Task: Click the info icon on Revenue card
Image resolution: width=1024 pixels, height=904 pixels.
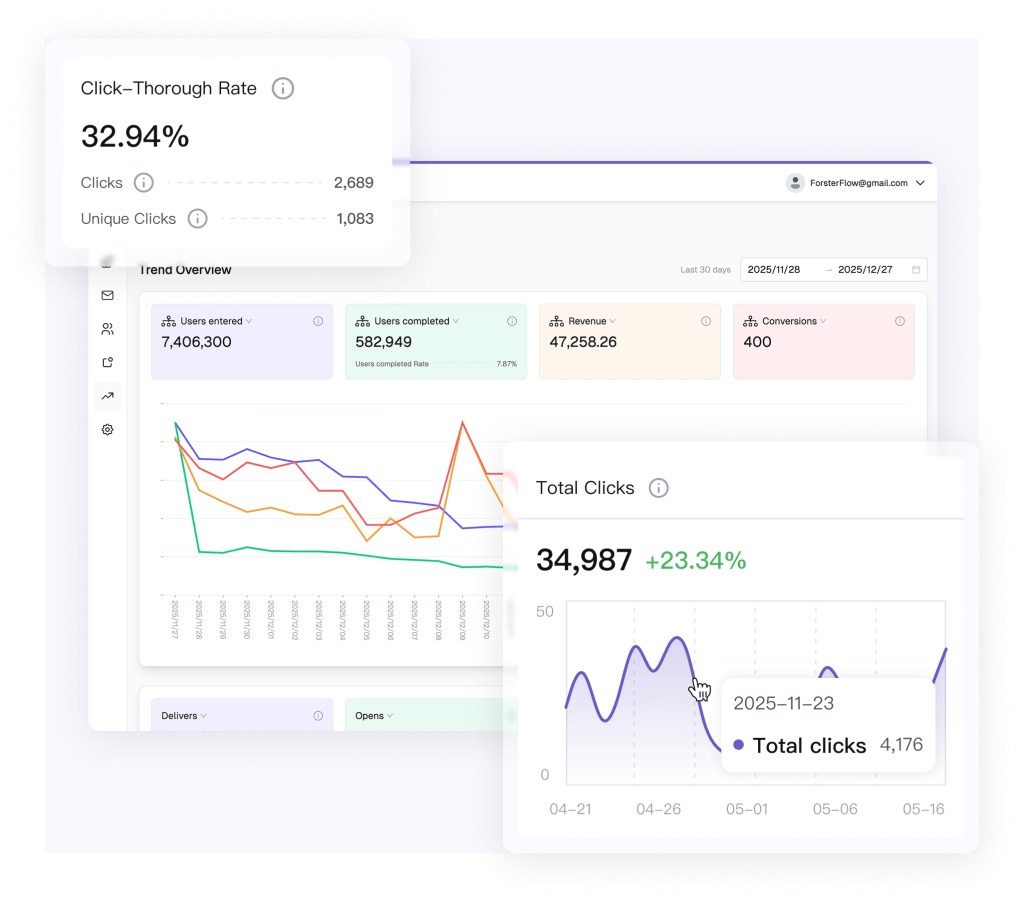Action: [x=706, y=321]
